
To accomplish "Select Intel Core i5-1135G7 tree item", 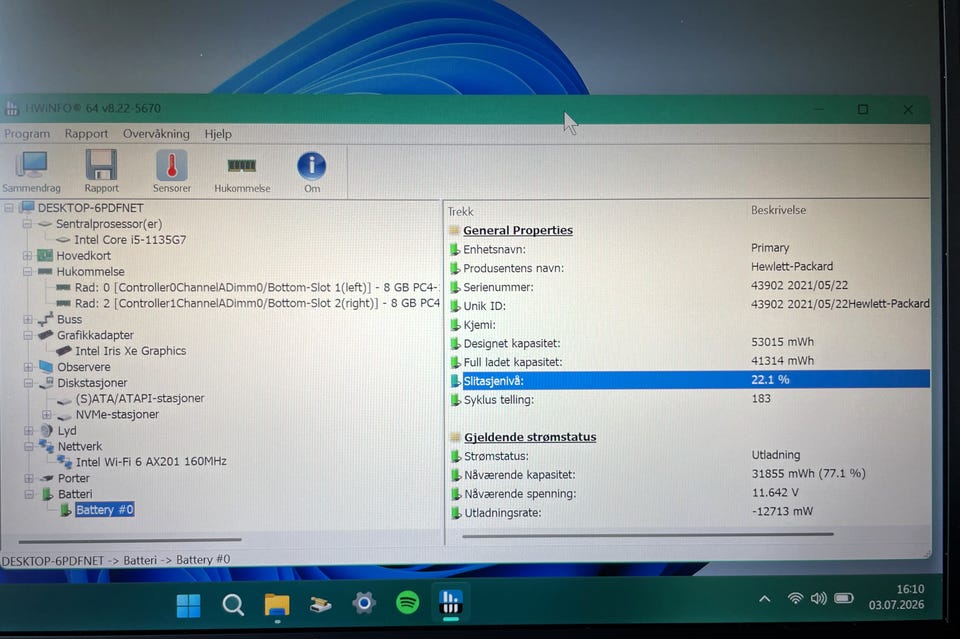I will pos(130,240).
